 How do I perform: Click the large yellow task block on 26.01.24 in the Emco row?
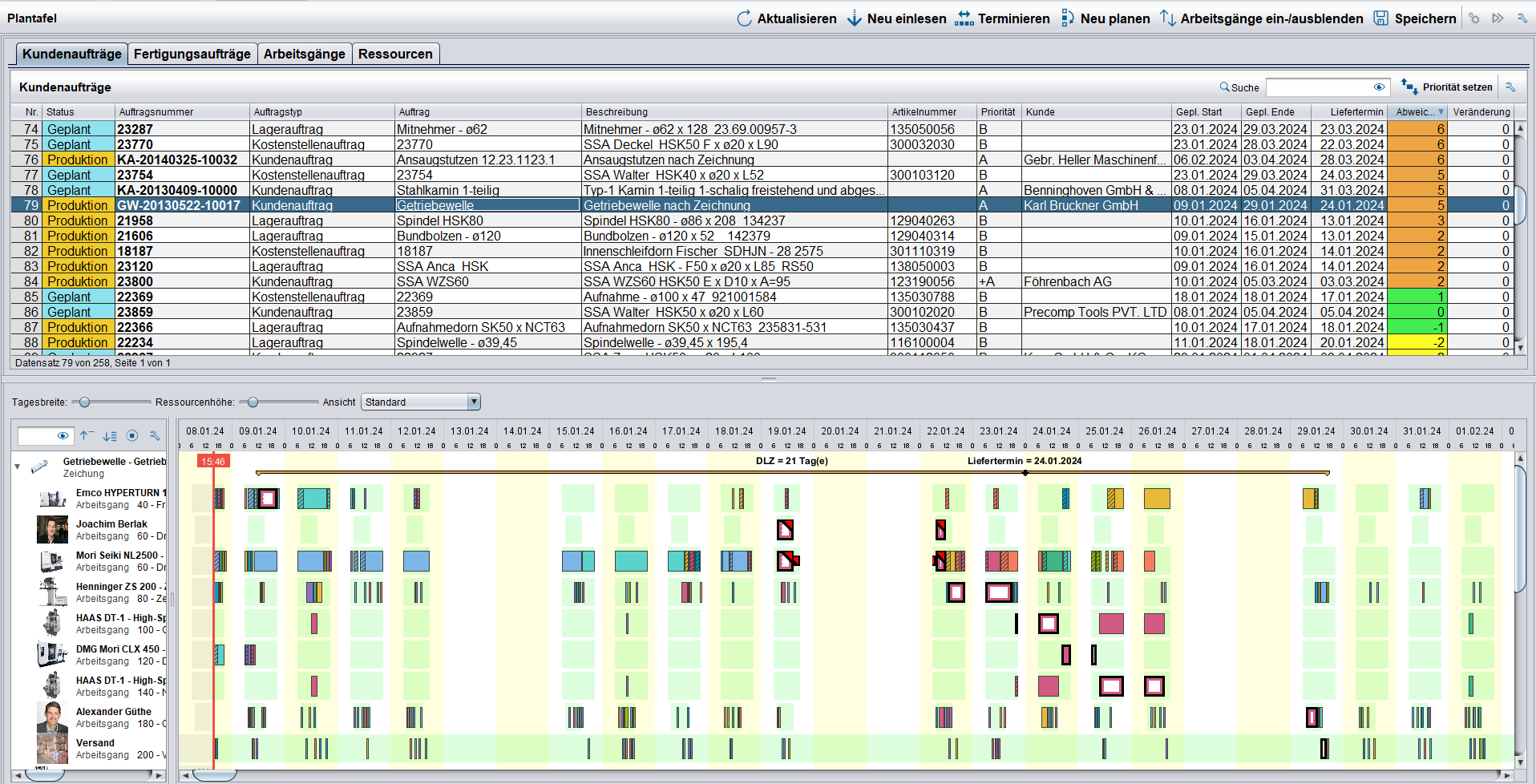1157,499
